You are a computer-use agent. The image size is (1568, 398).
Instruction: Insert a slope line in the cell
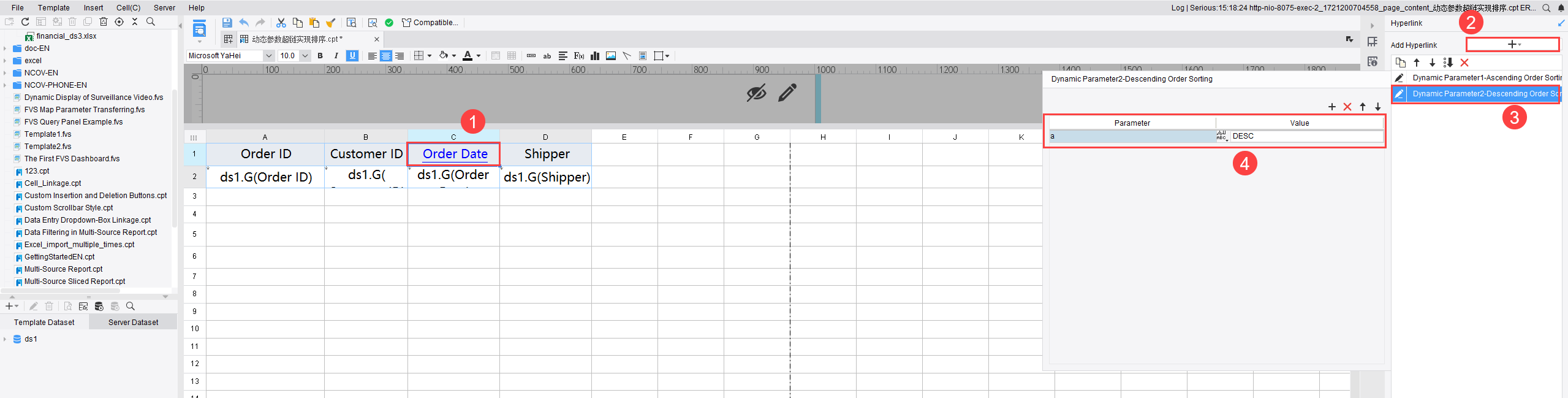tap(627, 56)
